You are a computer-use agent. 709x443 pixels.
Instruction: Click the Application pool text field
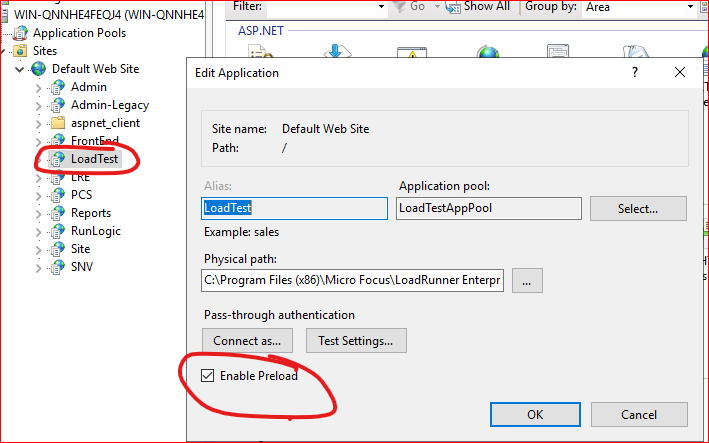point(489,208)
